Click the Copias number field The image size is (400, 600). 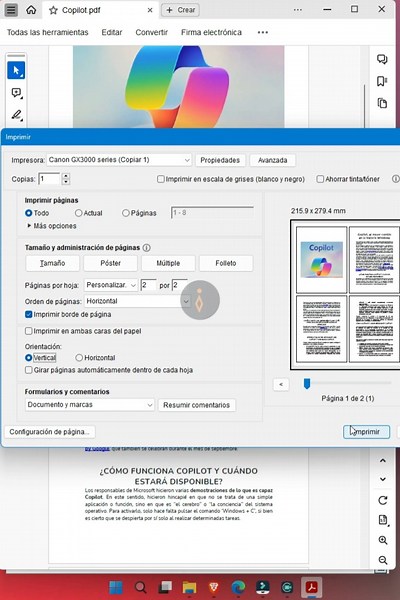(49, 179)
